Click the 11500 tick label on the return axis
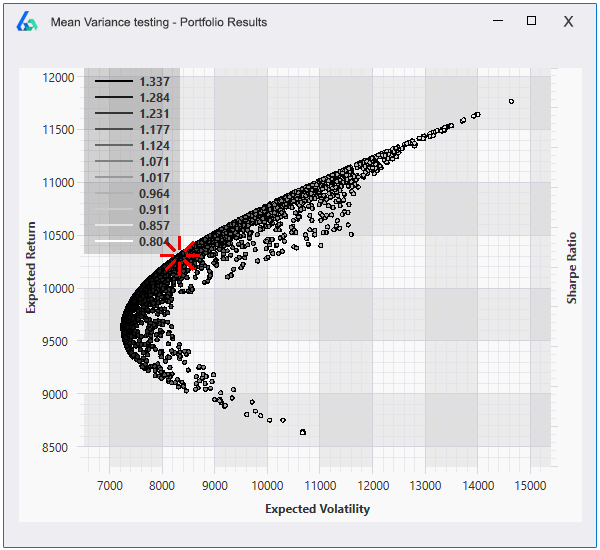 pyautogui.click(x=58, y=130)
